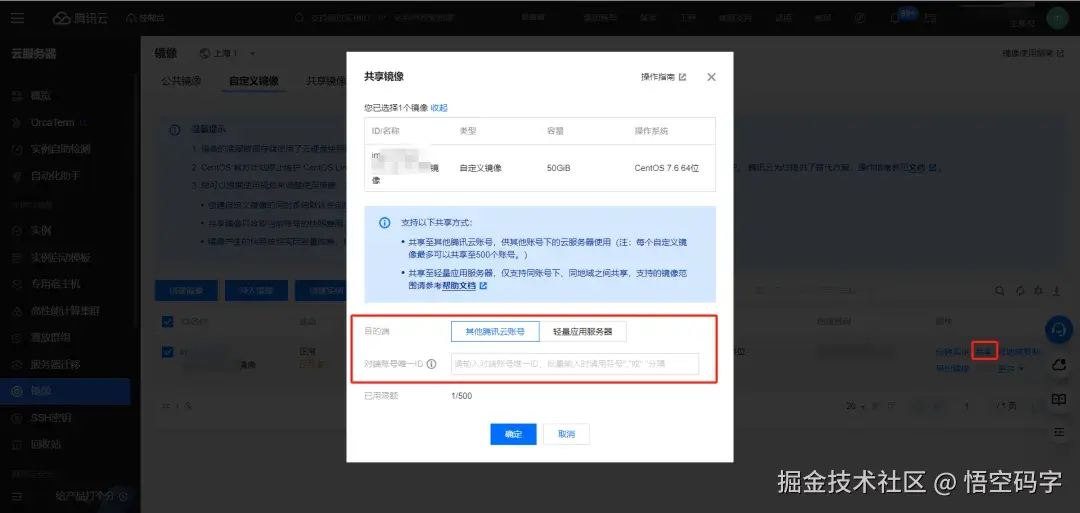Go to 控制台 home
1080x513 pixels.
(x=145, y=18)
